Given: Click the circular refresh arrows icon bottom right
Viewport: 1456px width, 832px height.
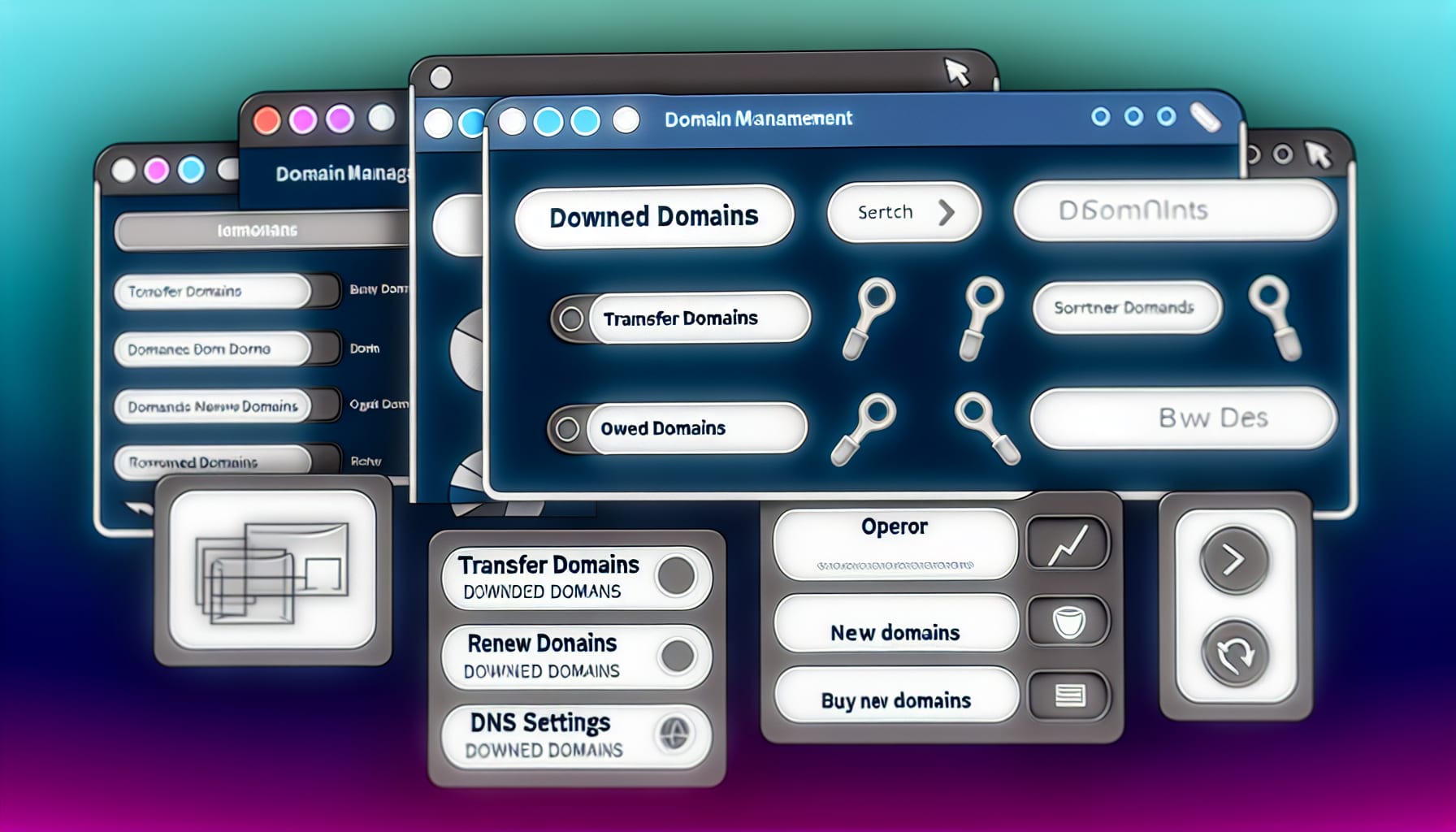Looking at the screenshot, I should [x=1235, y=650].
